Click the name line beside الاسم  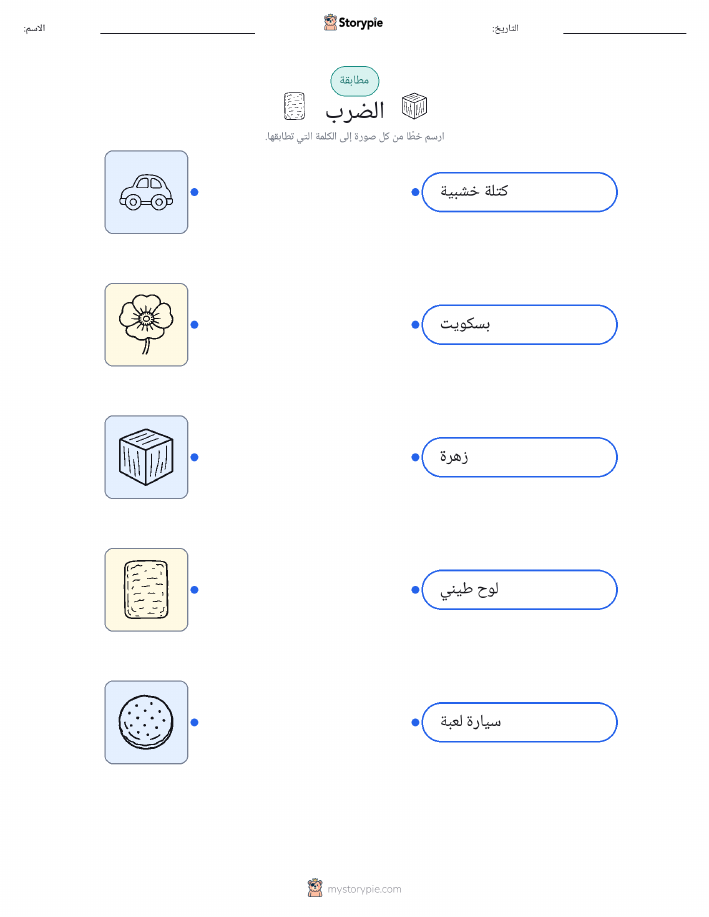[x=177, y=33]
